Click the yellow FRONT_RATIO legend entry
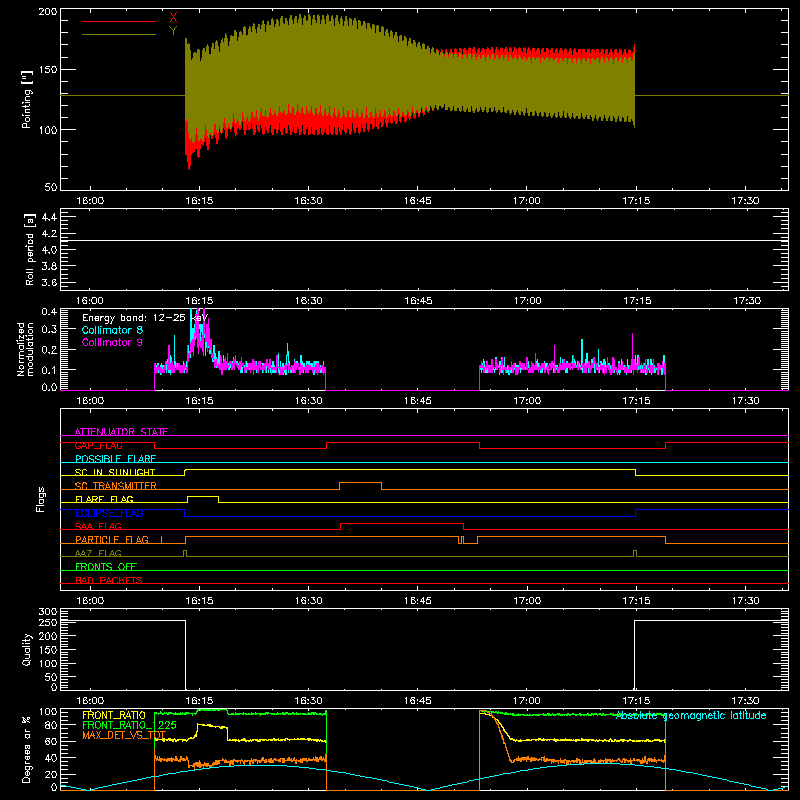 (114, 715)
